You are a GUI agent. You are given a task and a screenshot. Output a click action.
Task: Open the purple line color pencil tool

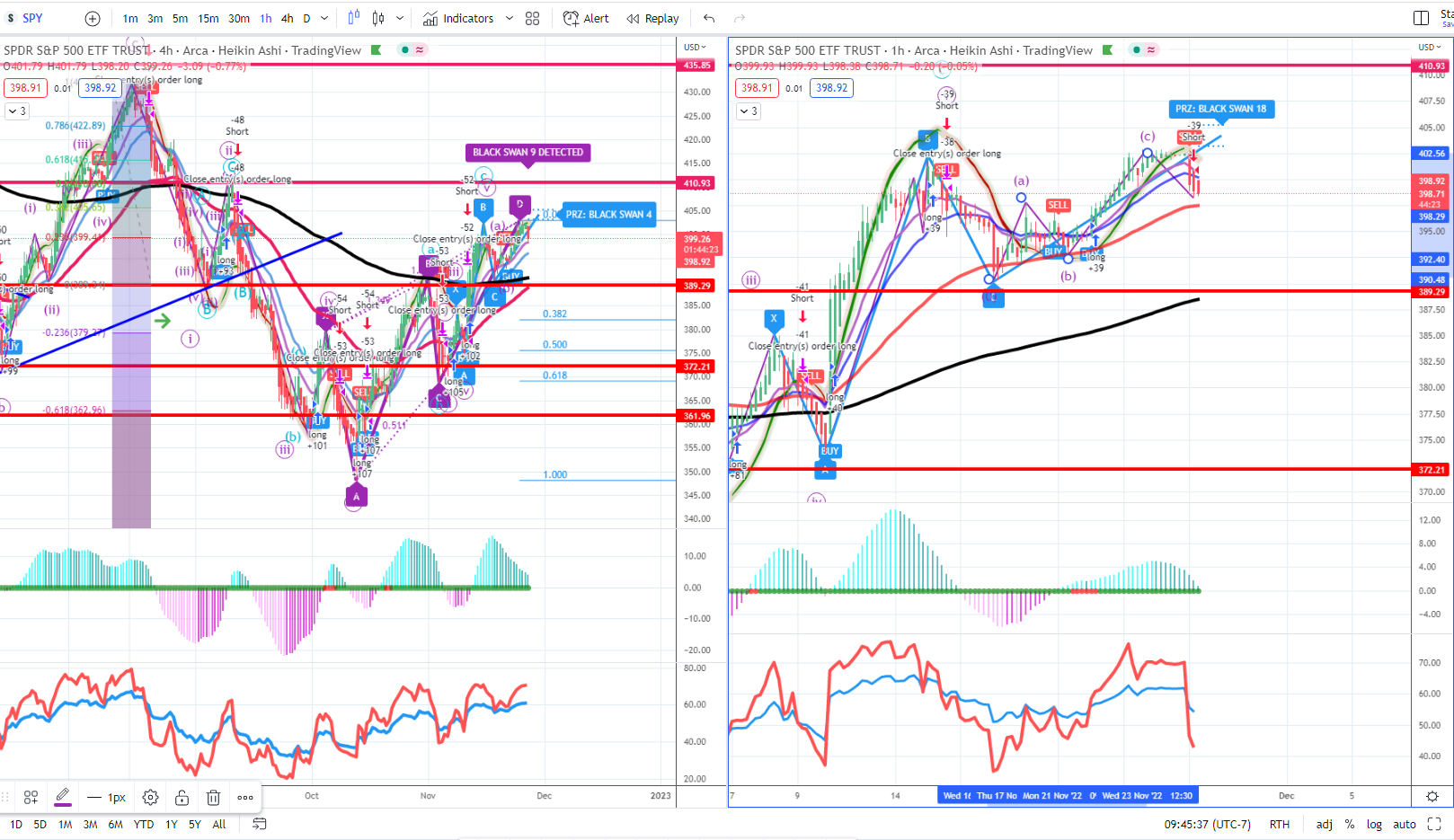[x=62, y=797]
